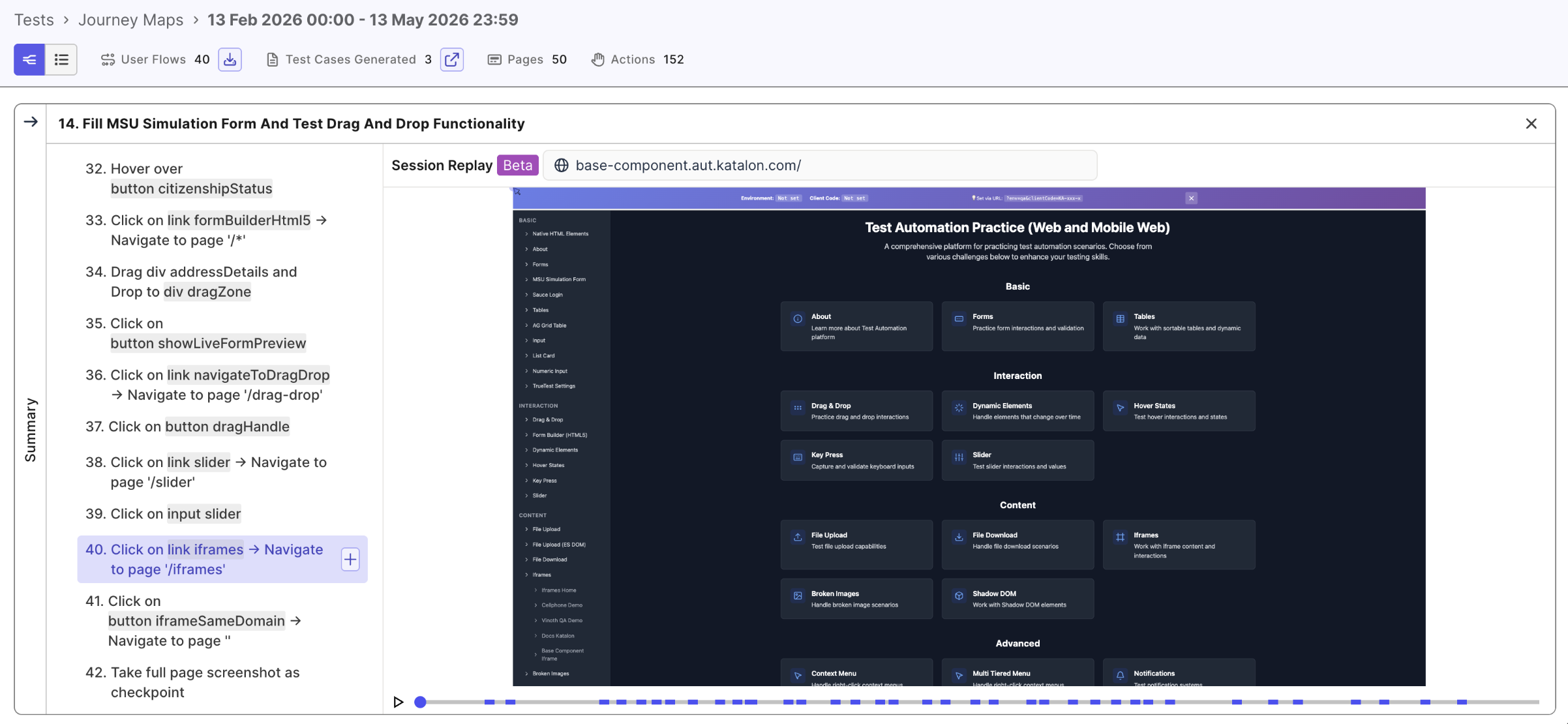
Task: Click the File Upload card upload icon
Action: tap(798, 537)
